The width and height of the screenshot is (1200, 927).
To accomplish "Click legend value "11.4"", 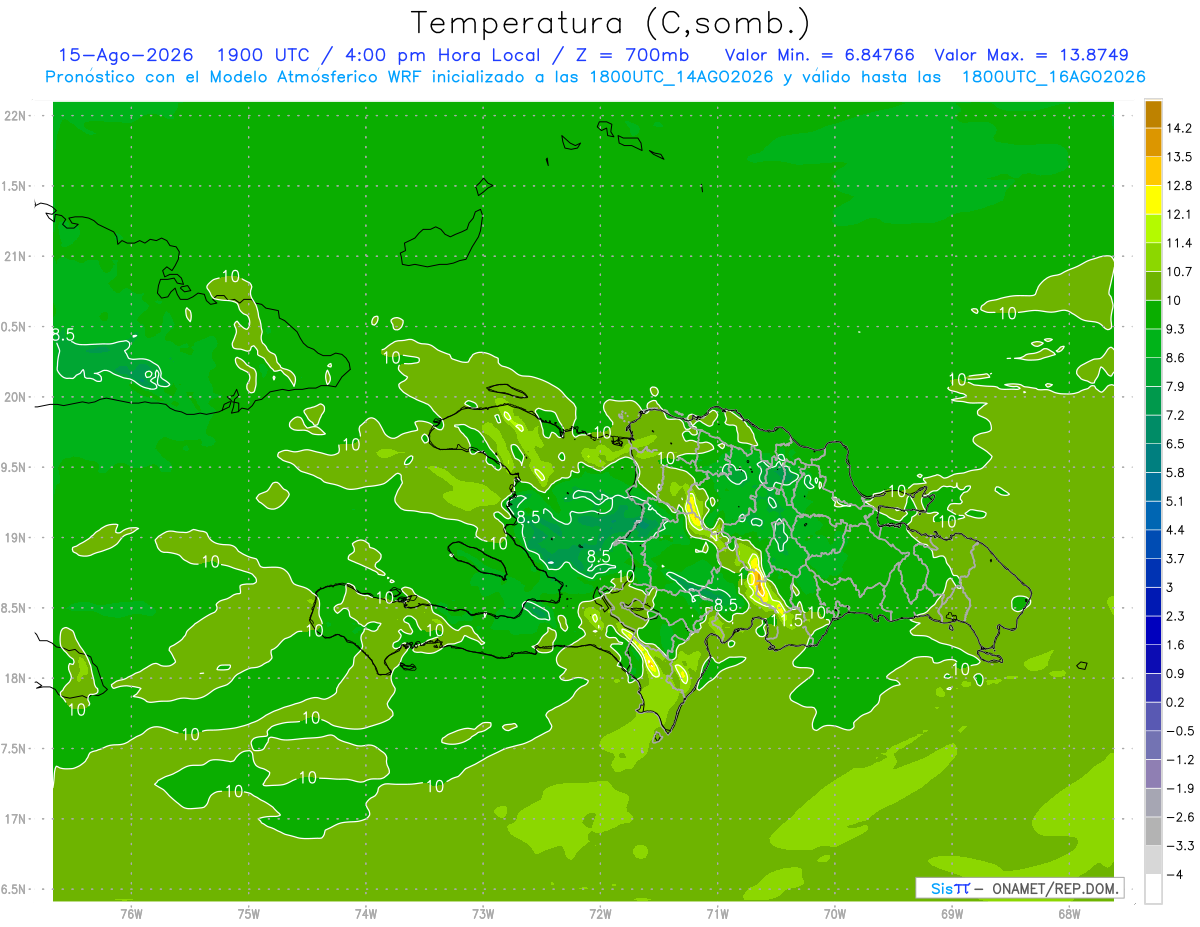I will click(1180, 243).
